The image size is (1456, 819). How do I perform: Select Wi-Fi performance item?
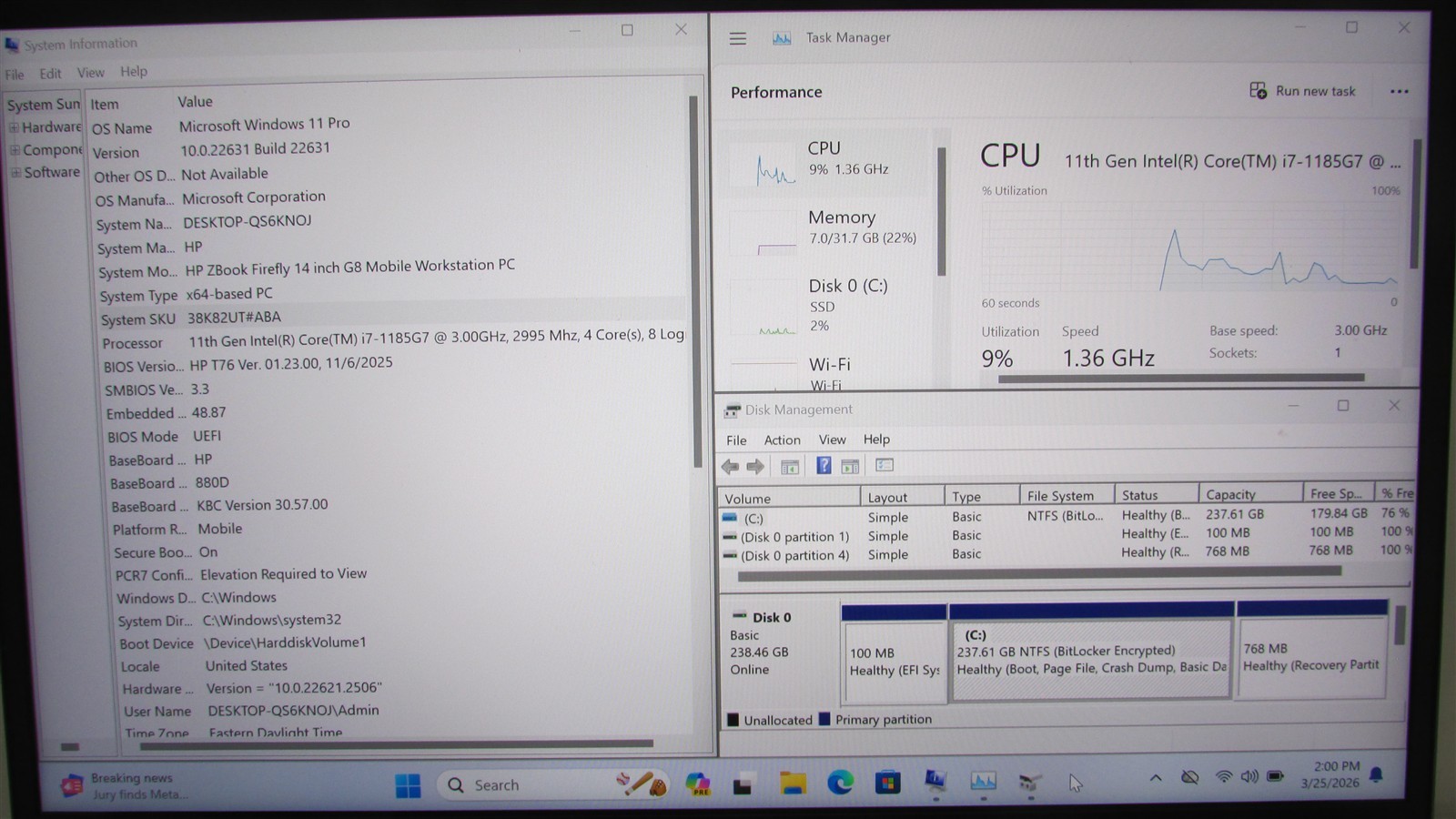pyautogui.click(x=828, y=371)
